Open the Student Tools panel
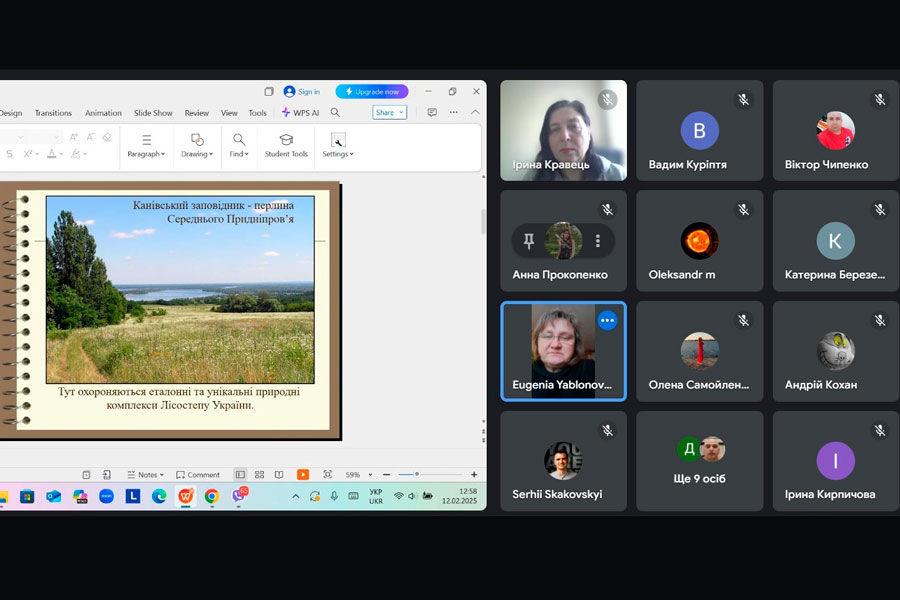Screen dimensions: 900x600 point(286,145)
